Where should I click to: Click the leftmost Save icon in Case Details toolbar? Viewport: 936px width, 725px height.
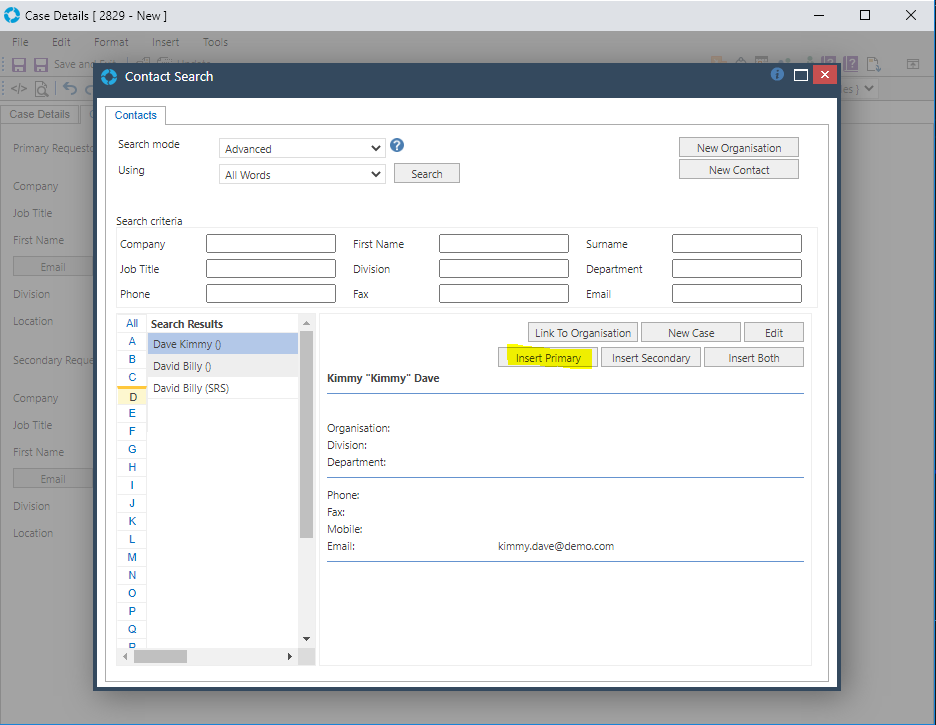[x=19, y=64]
